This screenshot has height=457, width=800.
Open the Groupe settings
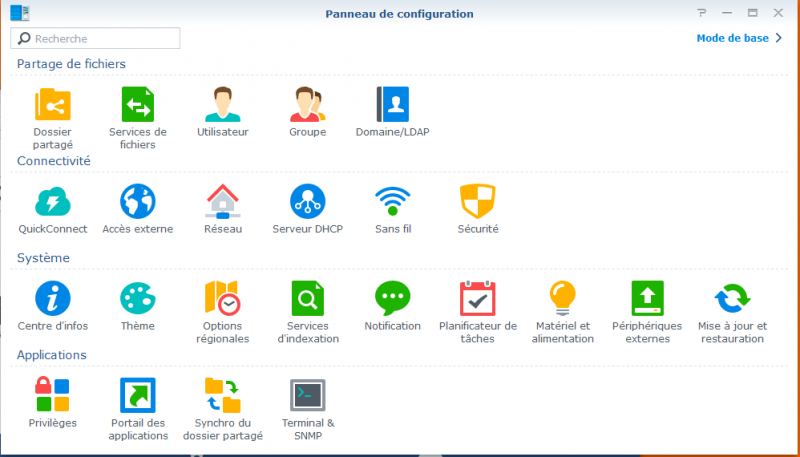pyautogui.click(x=308, y=105)
